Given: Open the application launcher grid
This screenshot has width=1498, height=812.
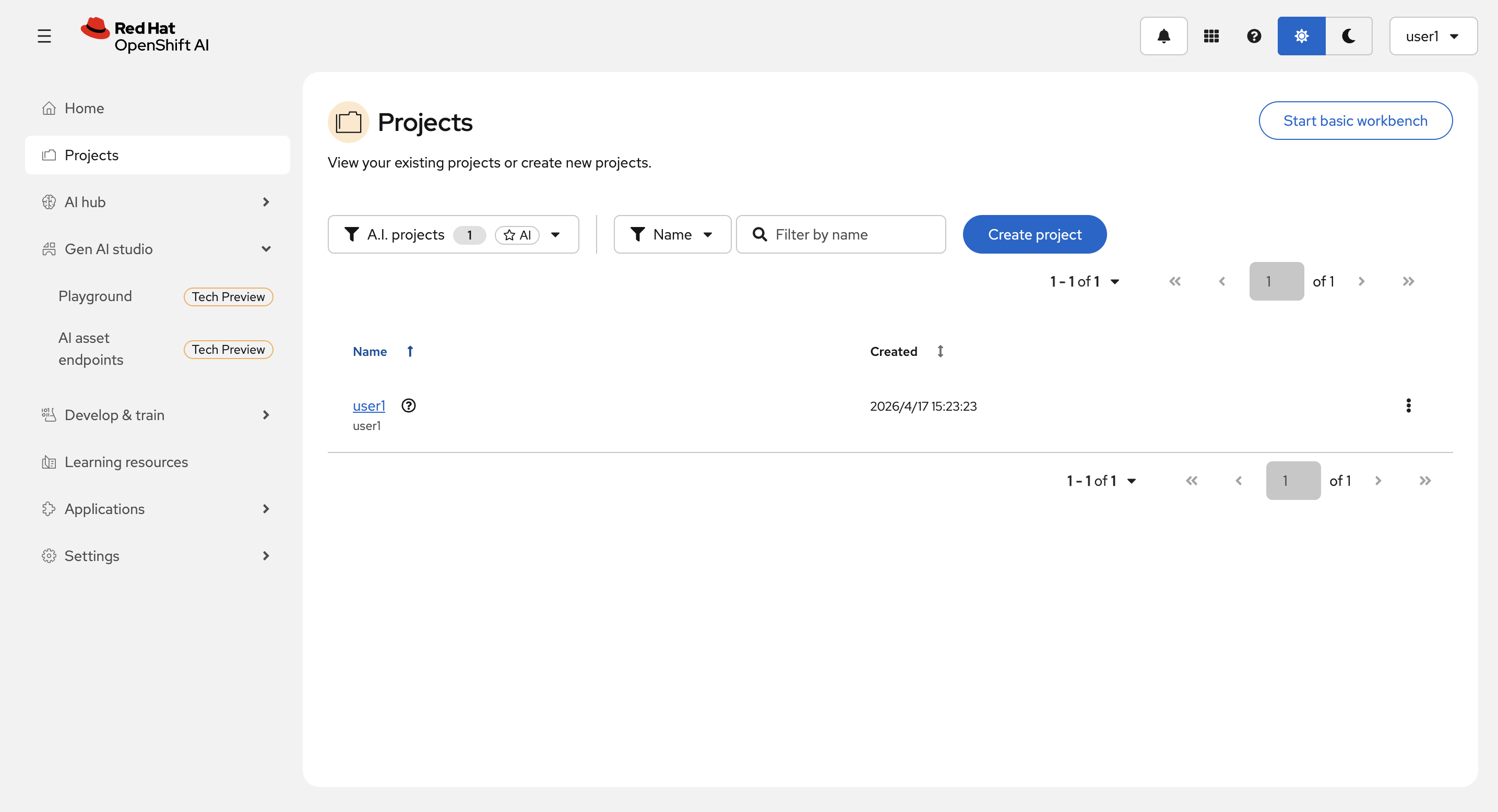Looking at the screenshot, I should [1211, 36].
